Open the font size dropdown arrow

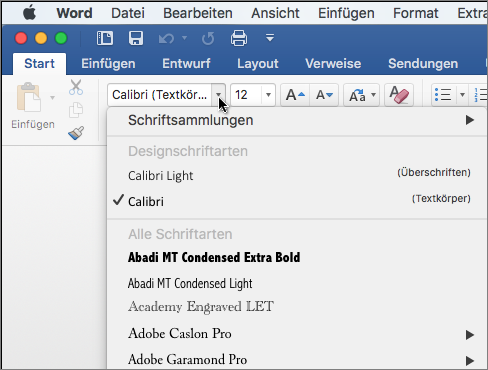coord(268,95)
